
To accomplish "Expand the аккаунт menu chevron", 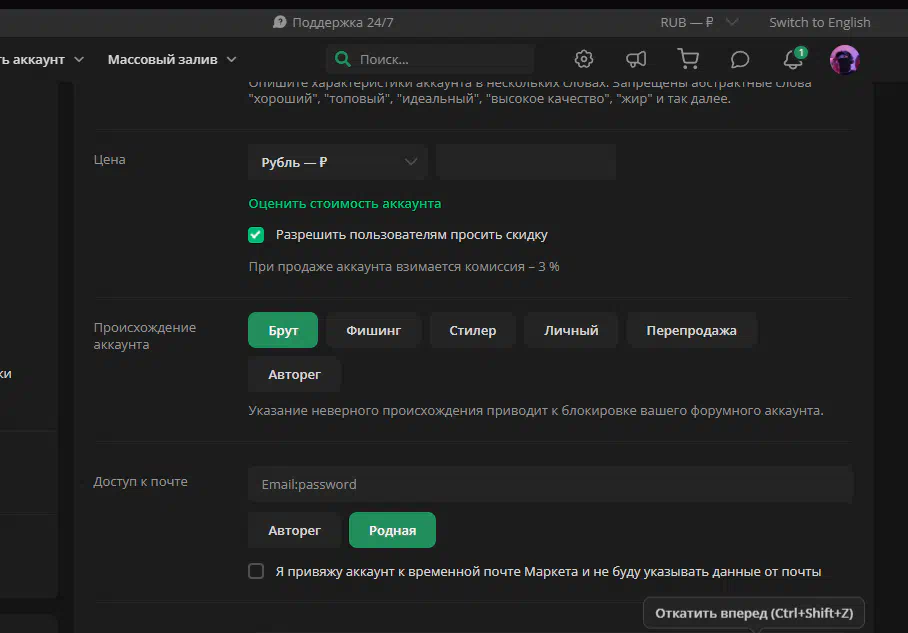I will click(79, 60).
